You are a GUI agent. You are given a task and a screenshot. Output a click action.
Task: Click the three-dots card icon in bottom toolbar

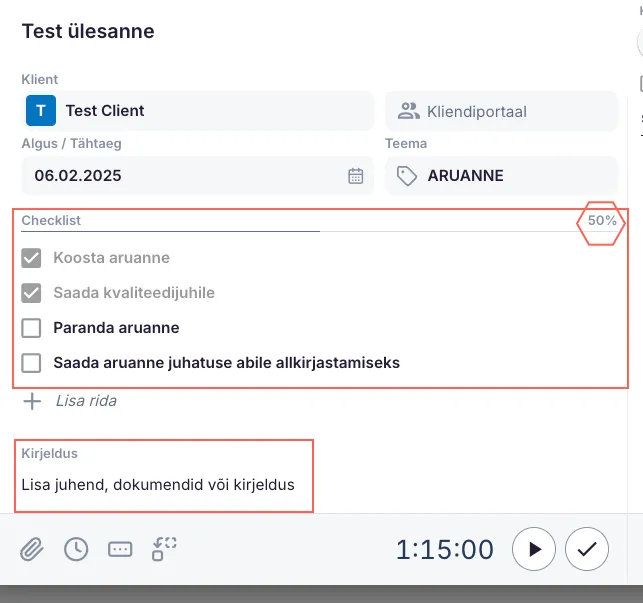pos(120,549)
